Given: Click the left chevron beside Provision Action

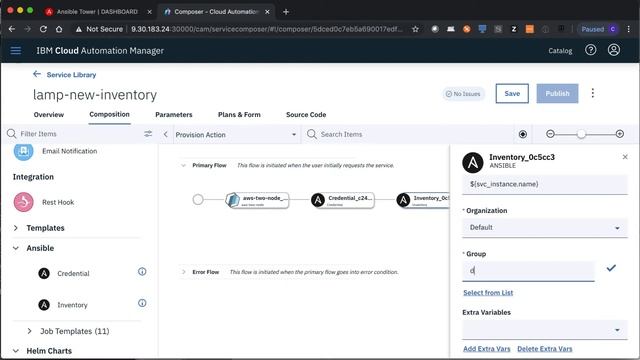Looking at the screenshot, I should tap(165, 134).
